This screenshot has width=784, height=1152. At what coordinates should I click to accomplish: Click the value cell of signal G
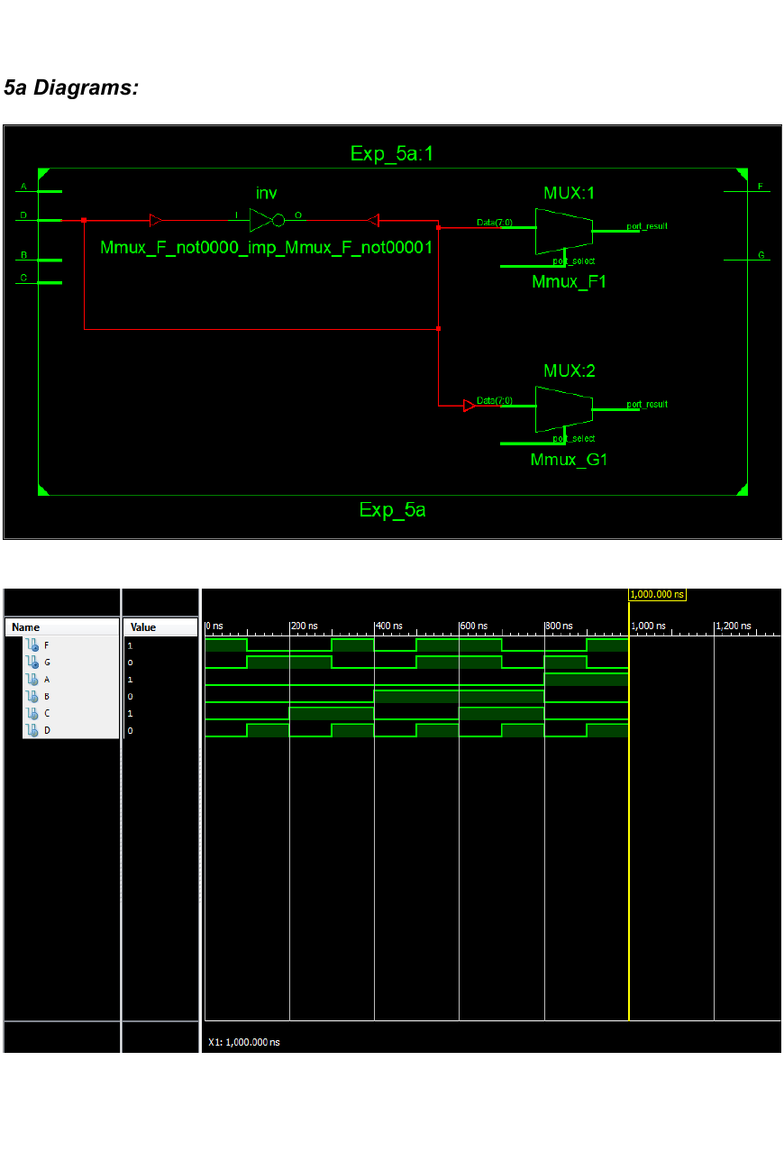pos(160,662)
